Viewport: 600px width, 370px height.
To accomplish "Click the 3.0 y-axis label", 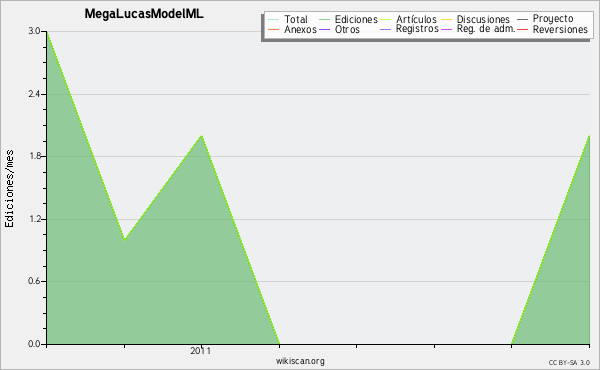I will [34, 31].
